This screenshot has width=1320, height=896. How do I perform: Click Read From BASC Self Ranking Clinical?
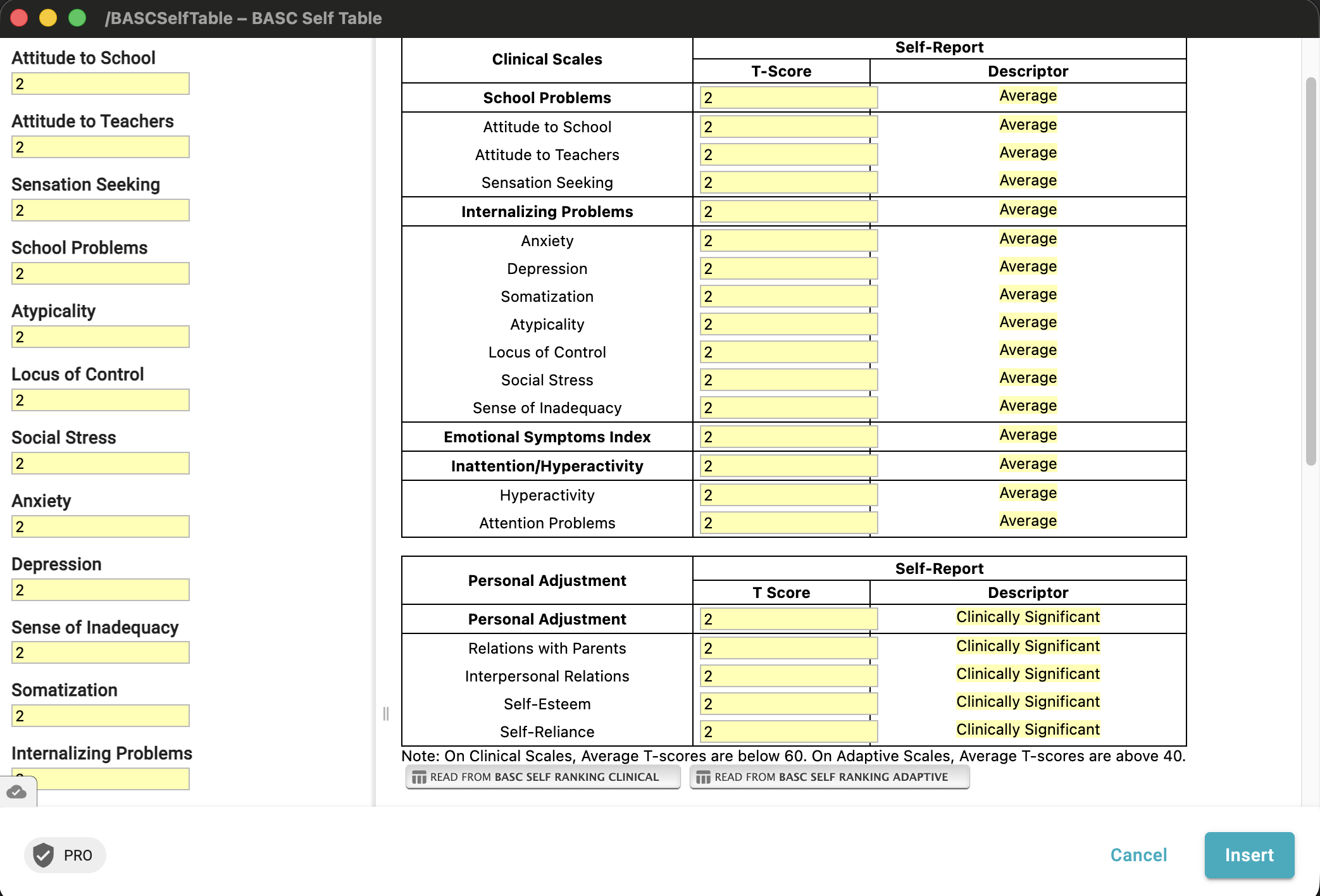point(543,777)
